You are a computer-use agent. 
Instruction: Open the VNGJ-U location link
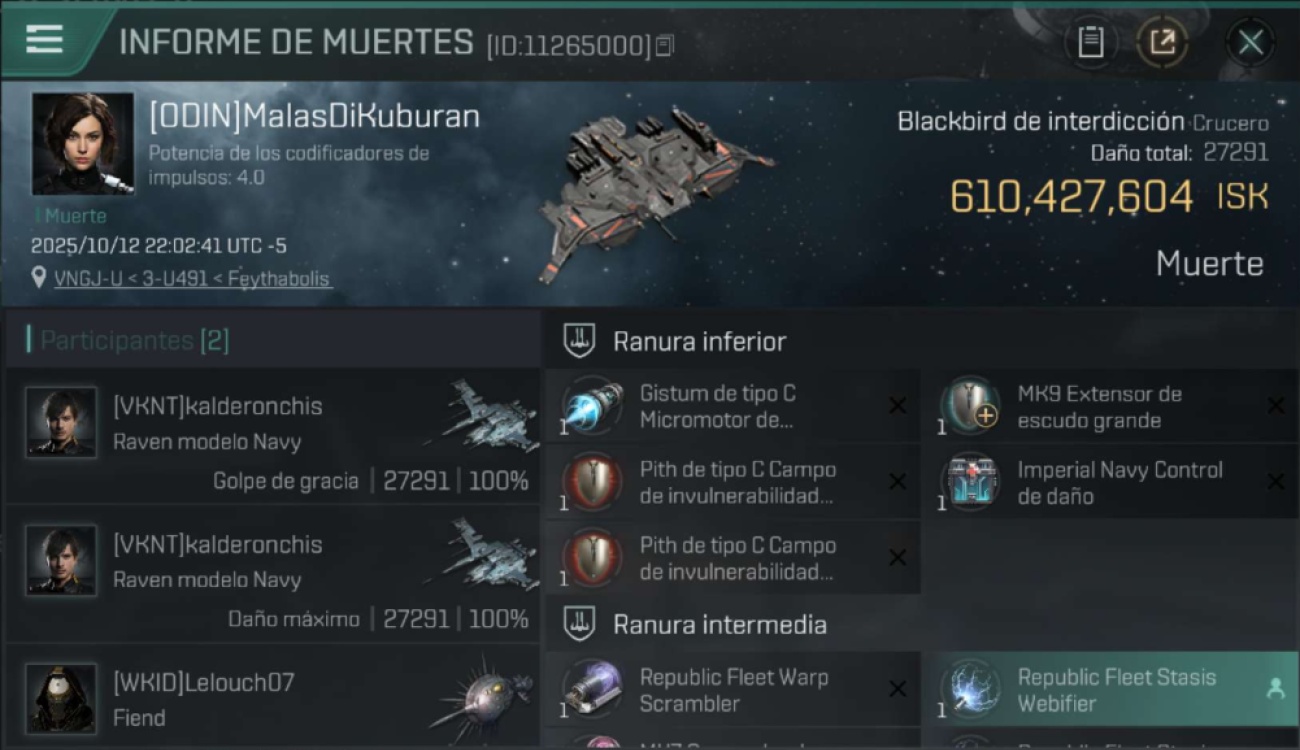pyautogui.click(x=191, y=279)
